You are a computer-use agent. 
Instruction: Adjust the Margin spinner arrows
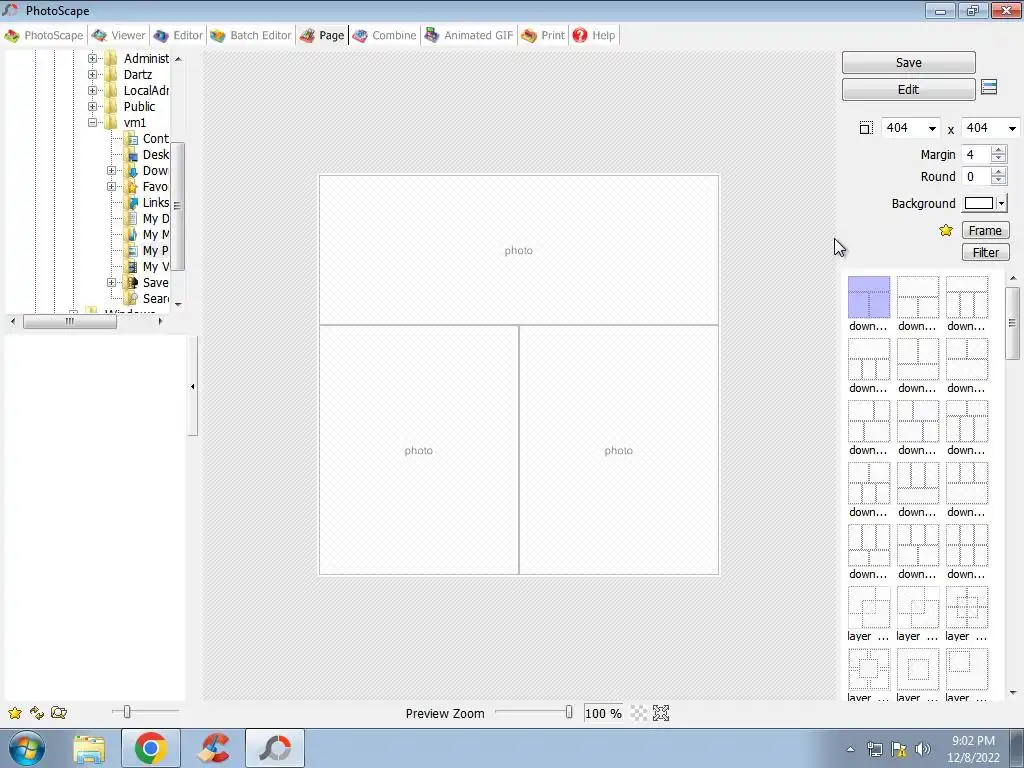point(998,155)
